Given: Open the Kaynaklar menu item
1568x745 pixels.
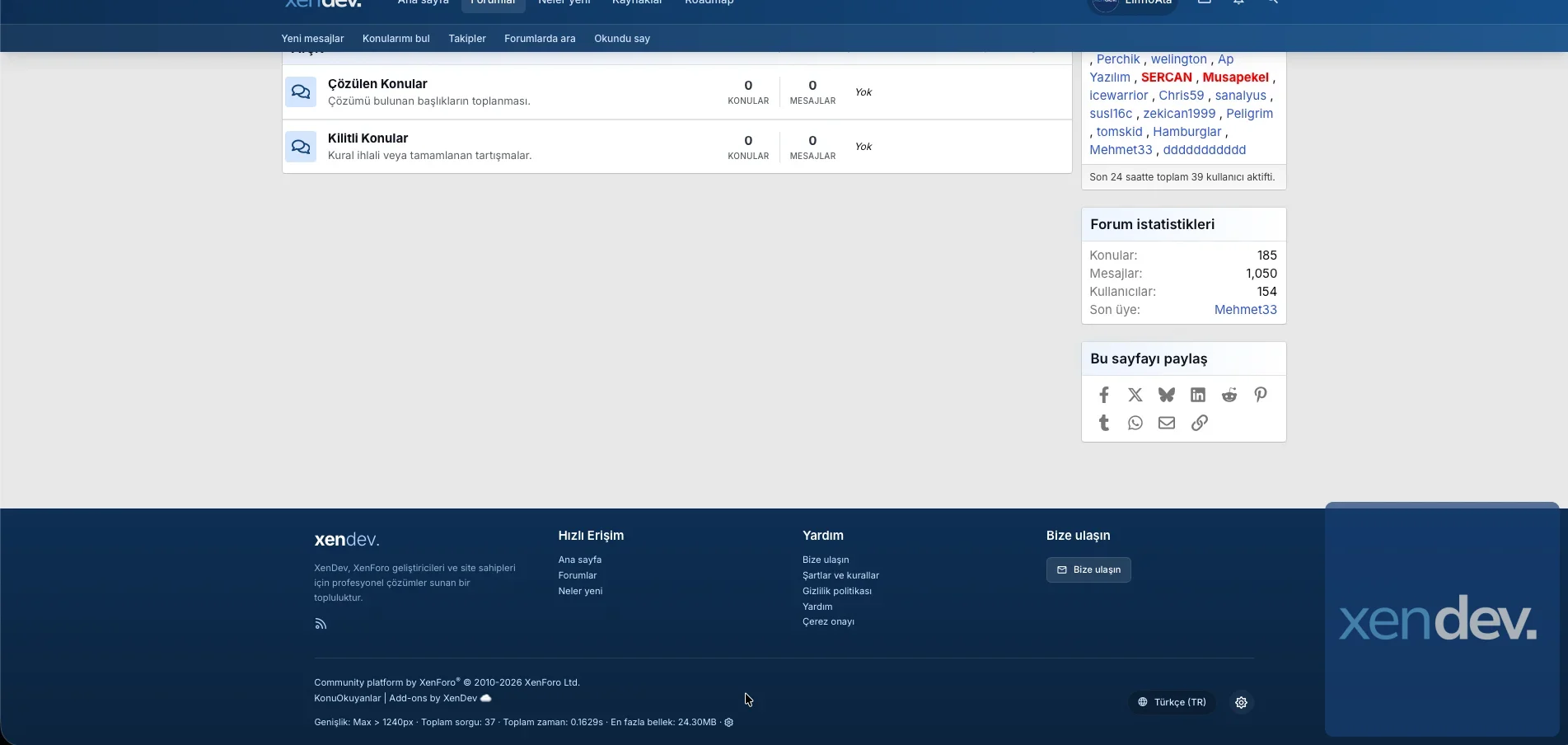Looking at the screenshot, I should [x=635, y=3].
